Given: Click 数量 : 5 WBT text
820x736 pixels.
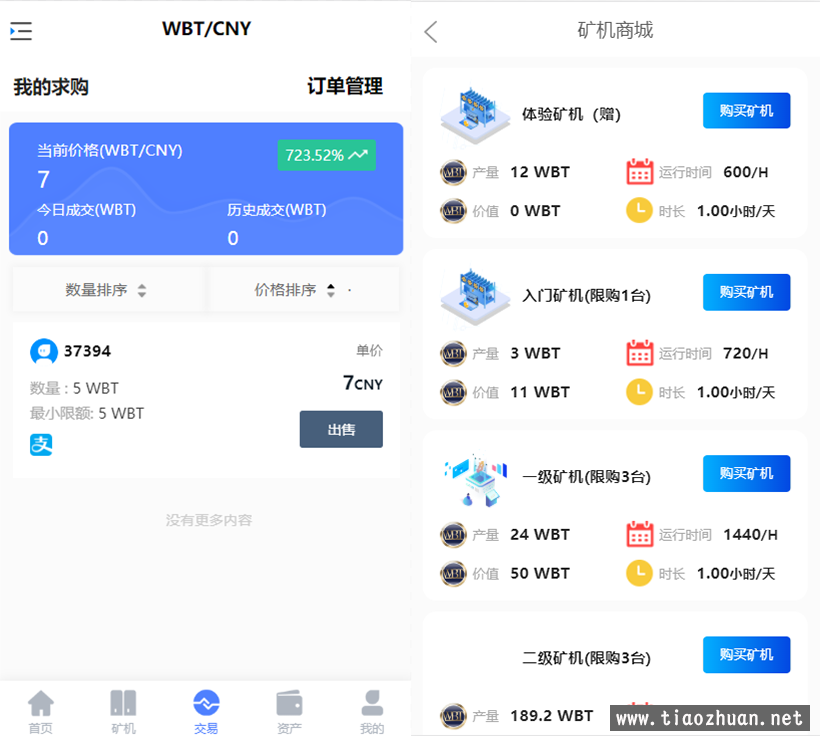Looking at the screenshot, I should tap(74, 388).
